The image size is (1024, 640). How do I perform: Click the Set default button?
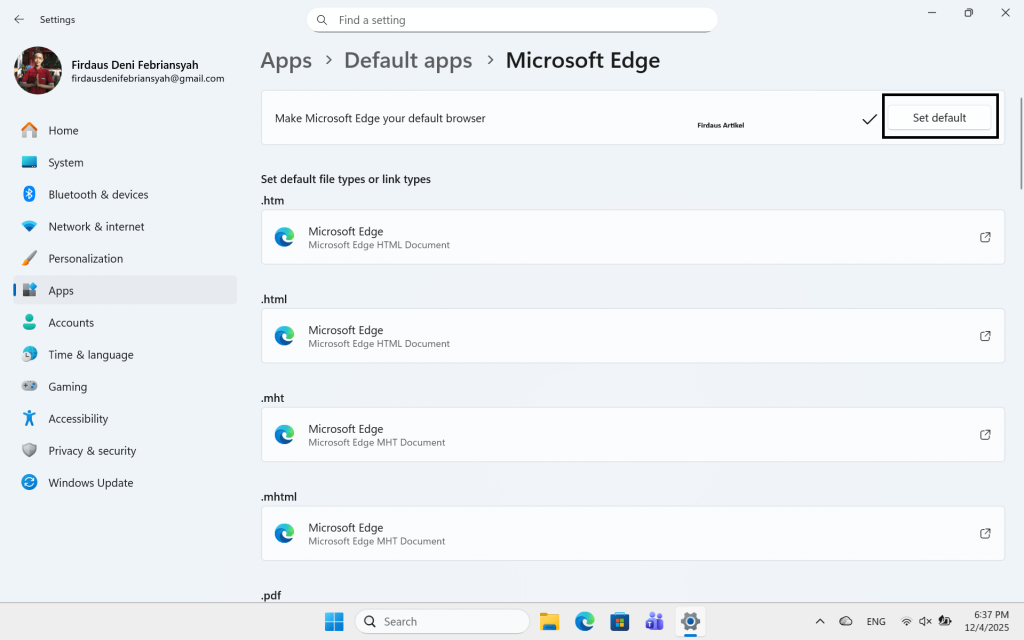tap(939, 118)
